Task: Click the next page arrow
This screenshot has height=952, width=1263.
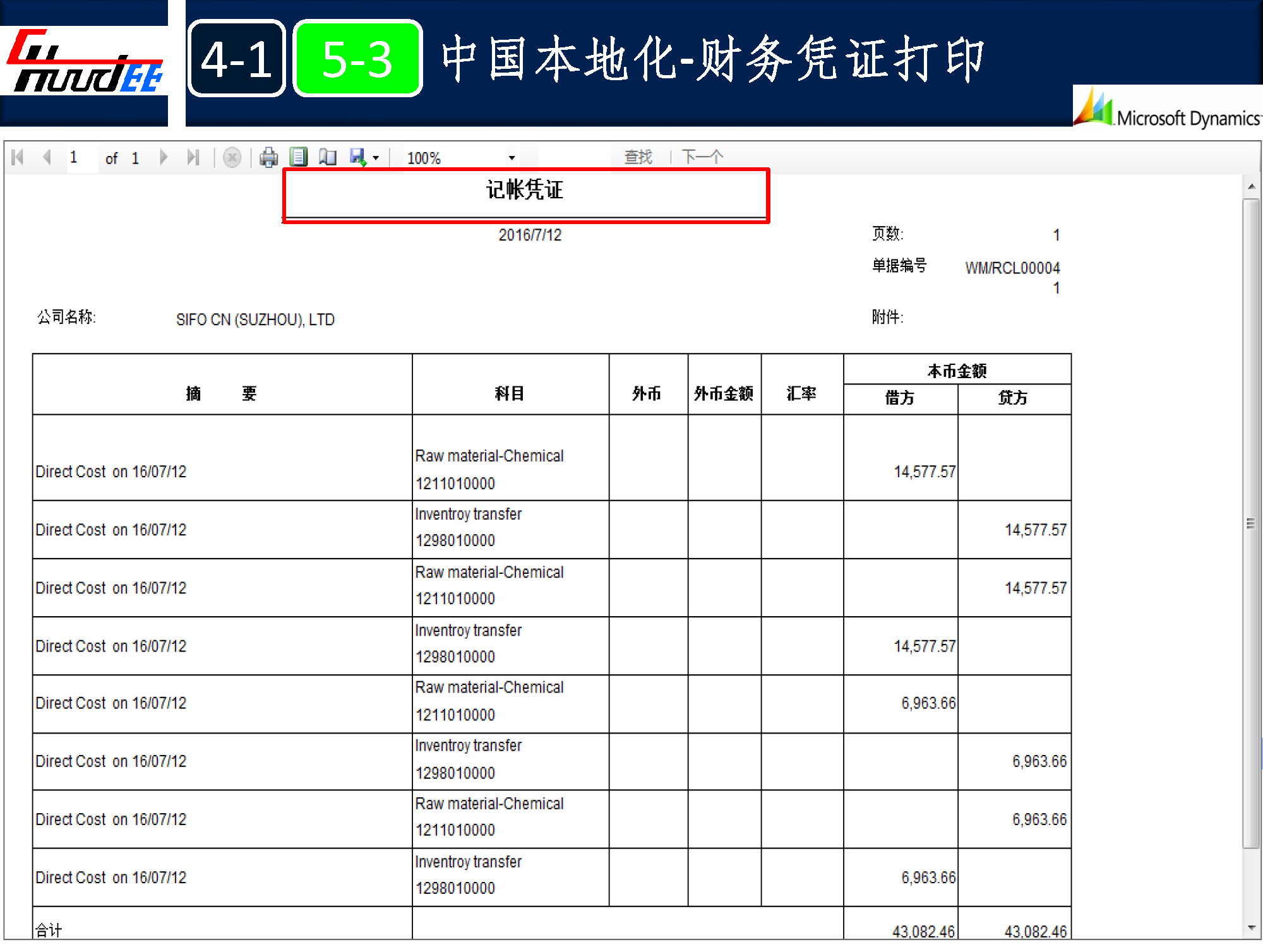Action: (x=164, y=157)
